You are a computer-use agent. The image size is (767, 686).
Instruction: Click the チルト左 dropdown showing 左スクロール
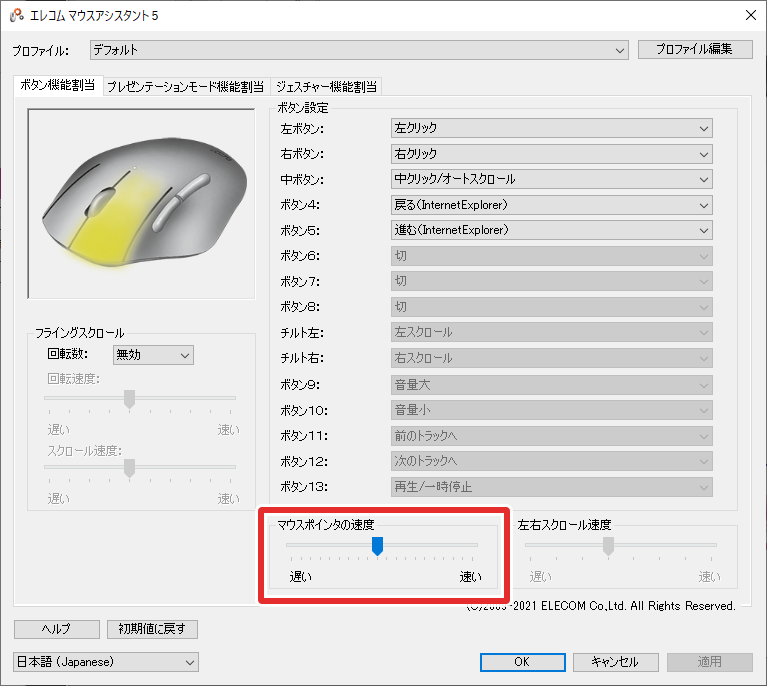coord(551,332)
